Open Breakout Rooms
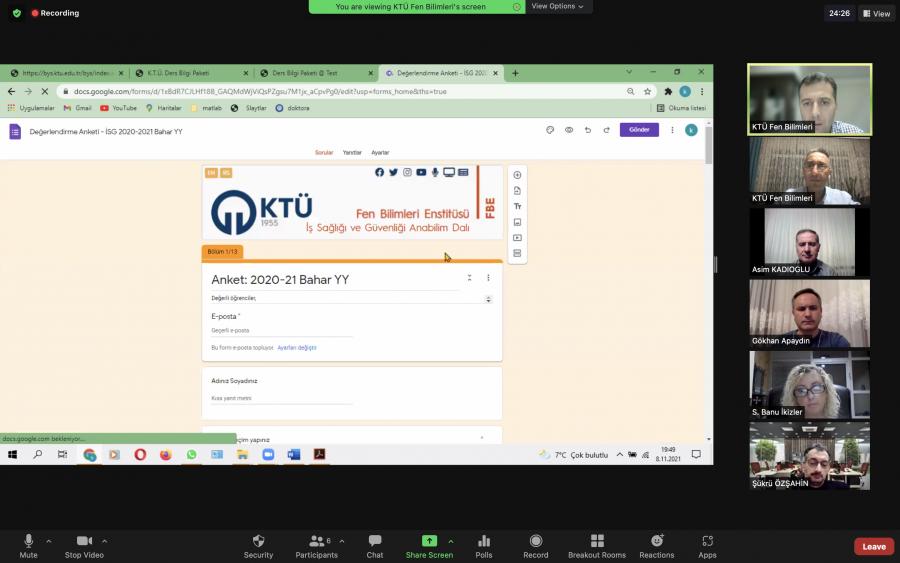 pos(597,546)
